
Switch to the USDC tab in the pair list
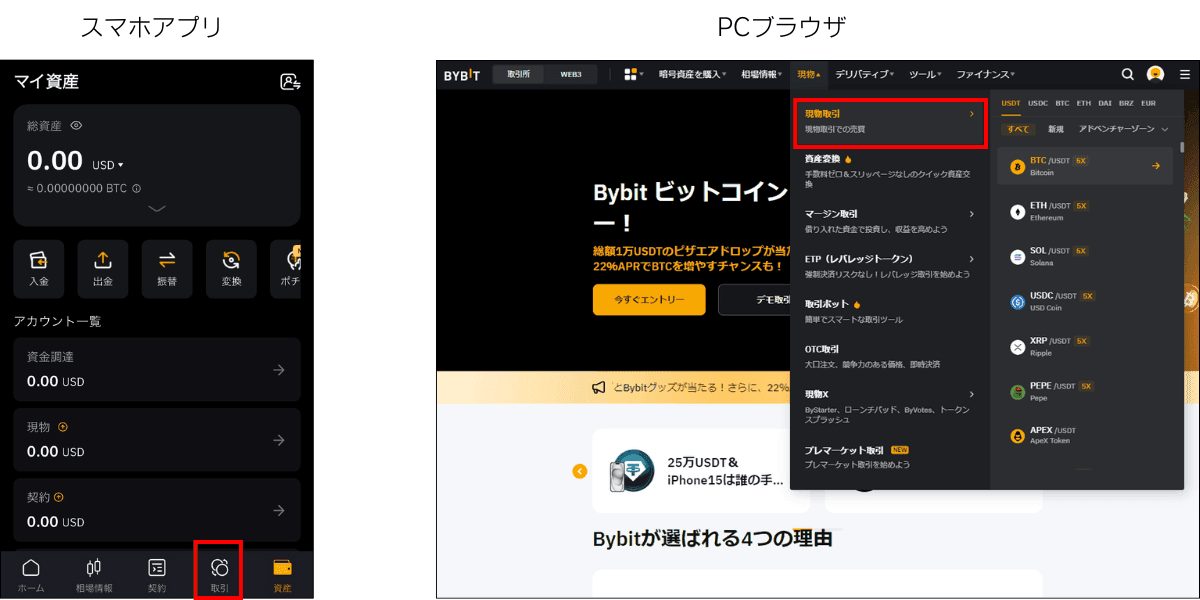pos(1037,102)
